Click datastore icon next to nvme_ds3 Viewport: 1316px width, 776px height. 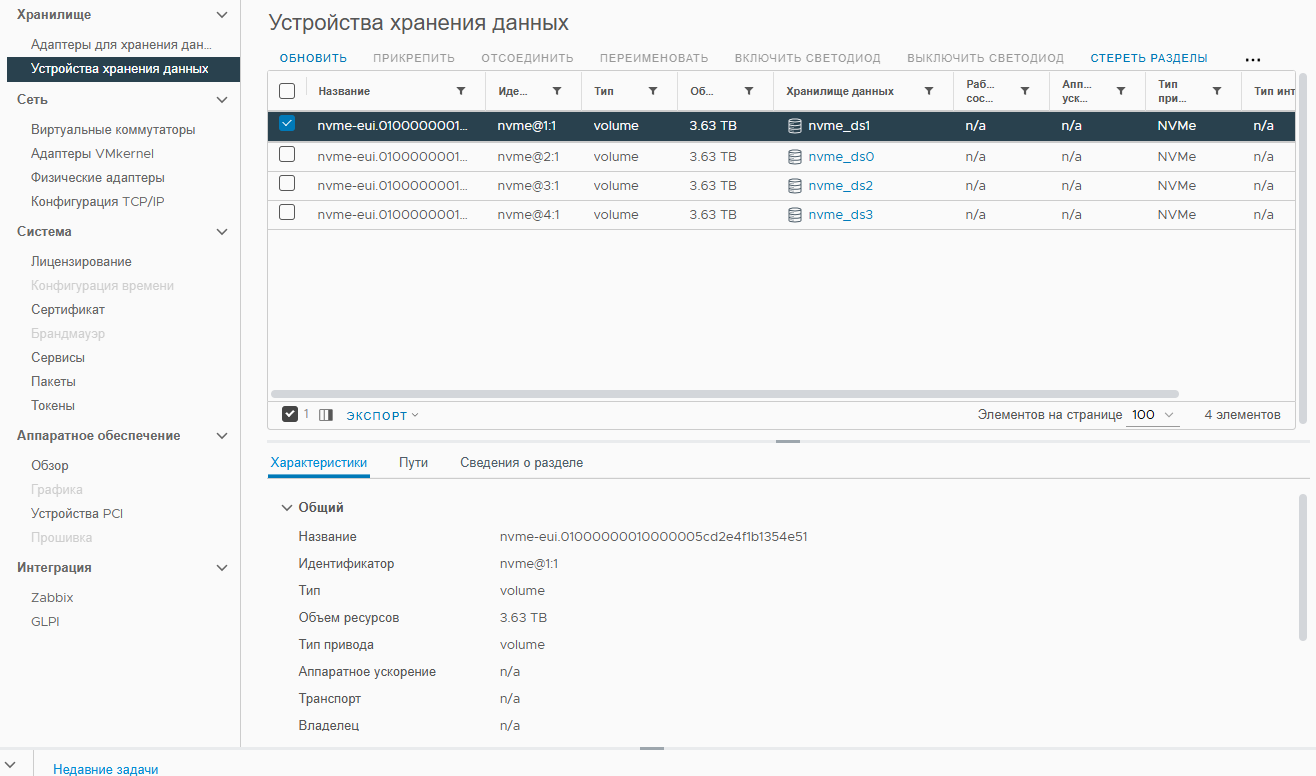(x=795, y=215)
